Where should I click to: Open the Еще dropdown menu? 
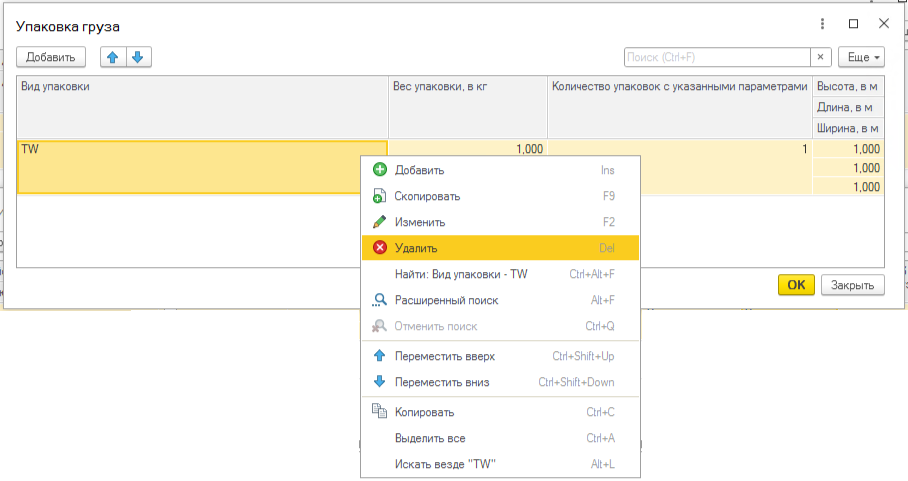862,57
